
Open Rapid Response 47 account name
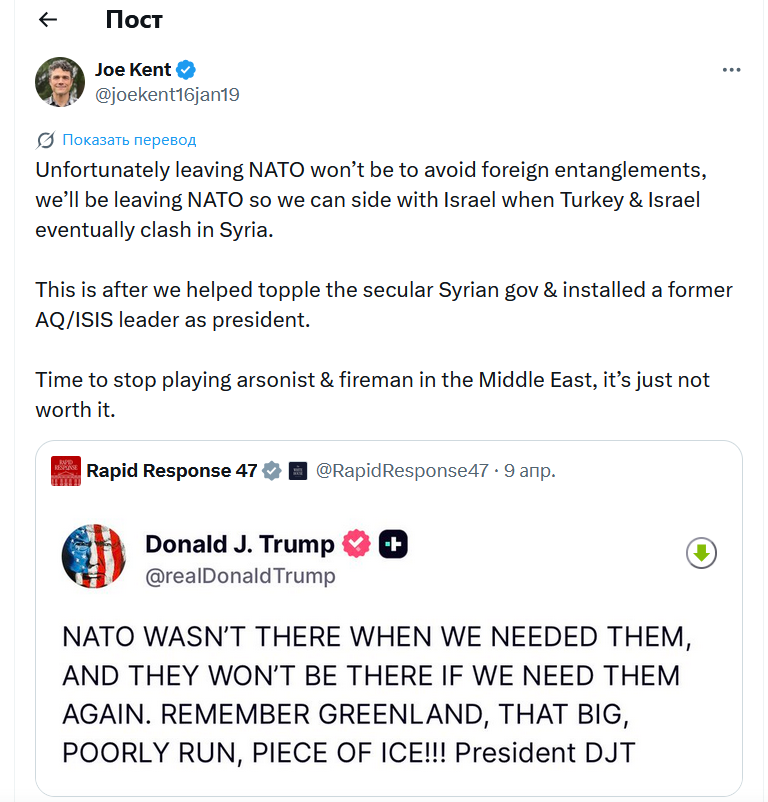point(172,471)
